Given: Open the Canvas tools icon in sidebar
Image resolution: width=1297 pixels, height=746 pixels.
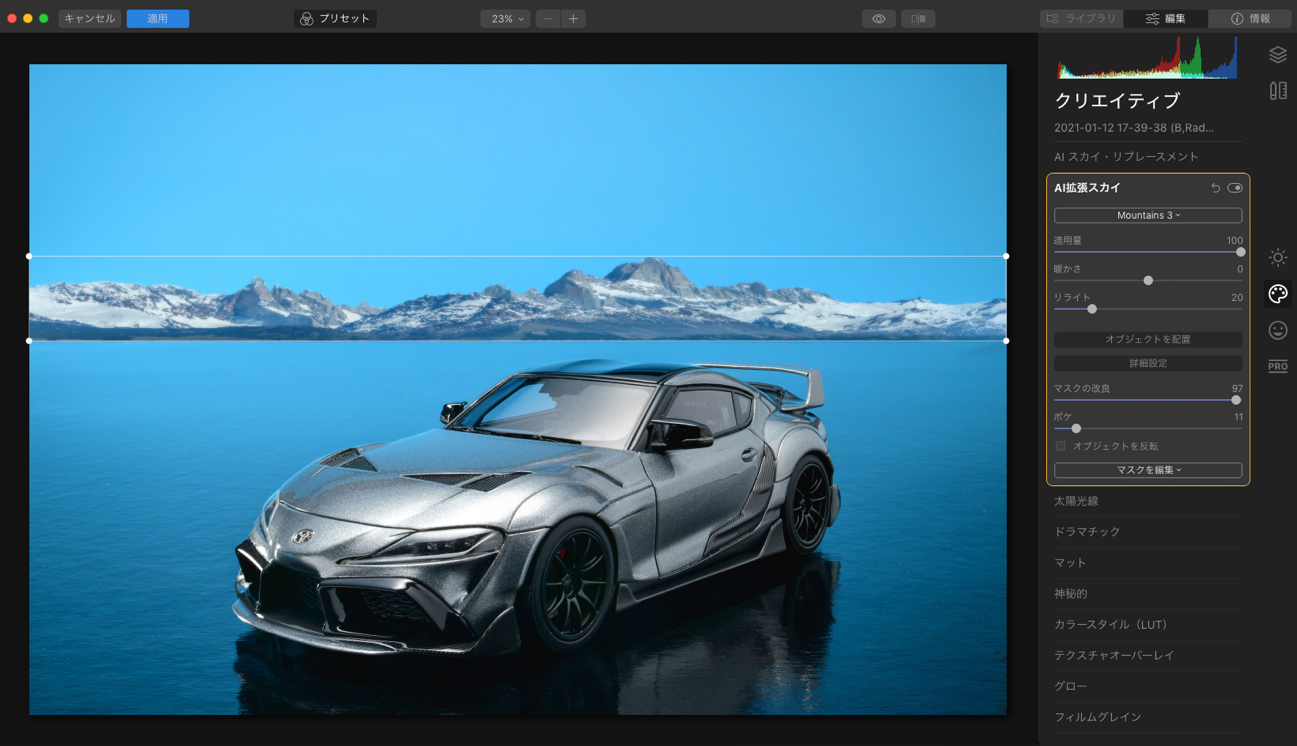Looking at the screenshot, I should pyautogui.click(x=1277, y=91).
